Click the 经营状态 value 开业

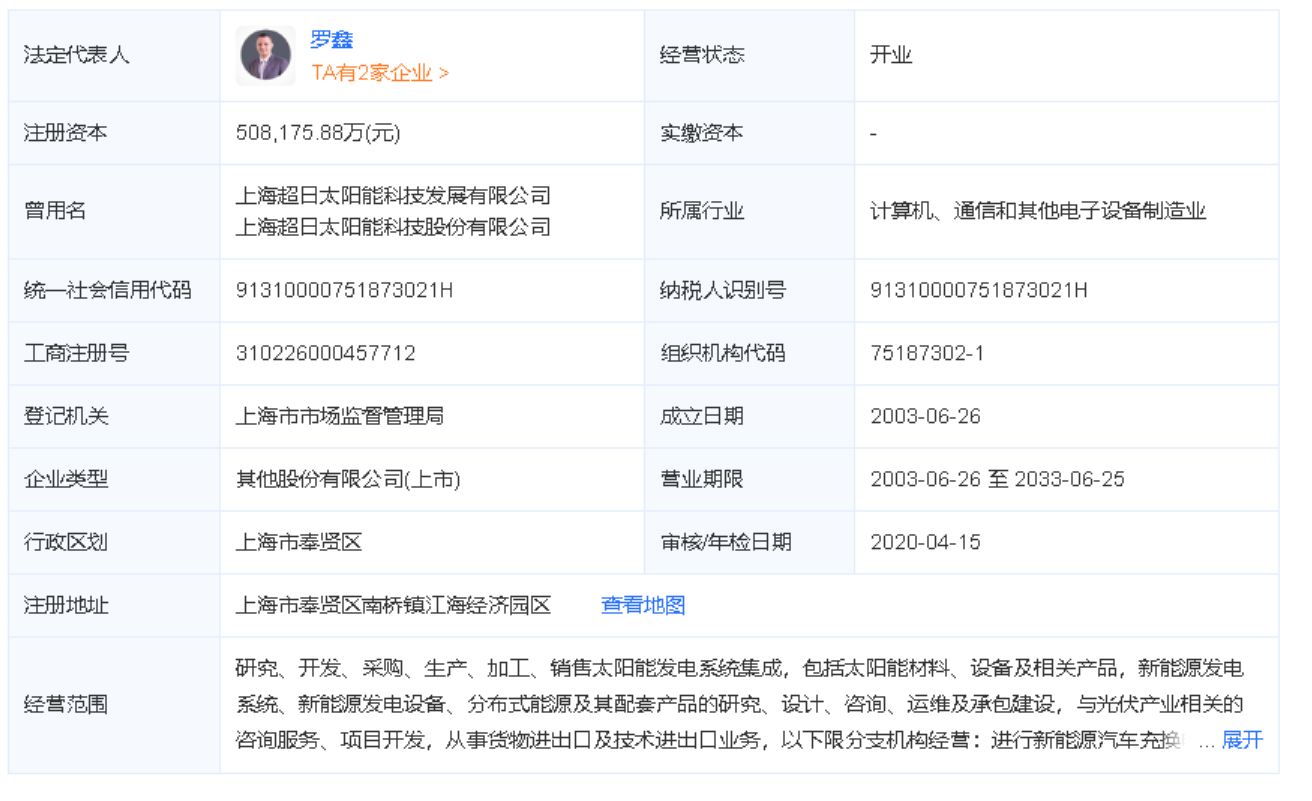(890, 55)
